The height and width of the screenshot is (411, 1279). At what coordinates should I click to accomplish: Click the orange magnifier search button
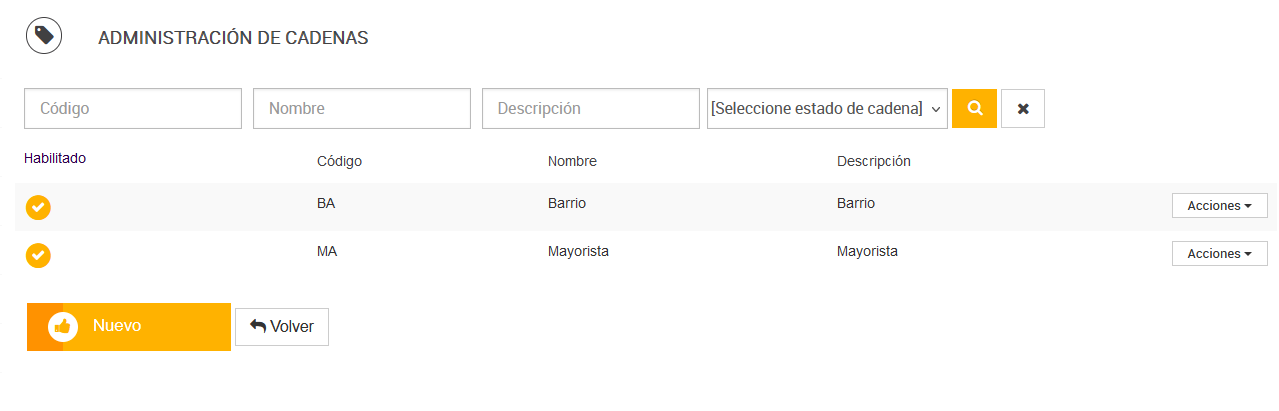(974, 108)
